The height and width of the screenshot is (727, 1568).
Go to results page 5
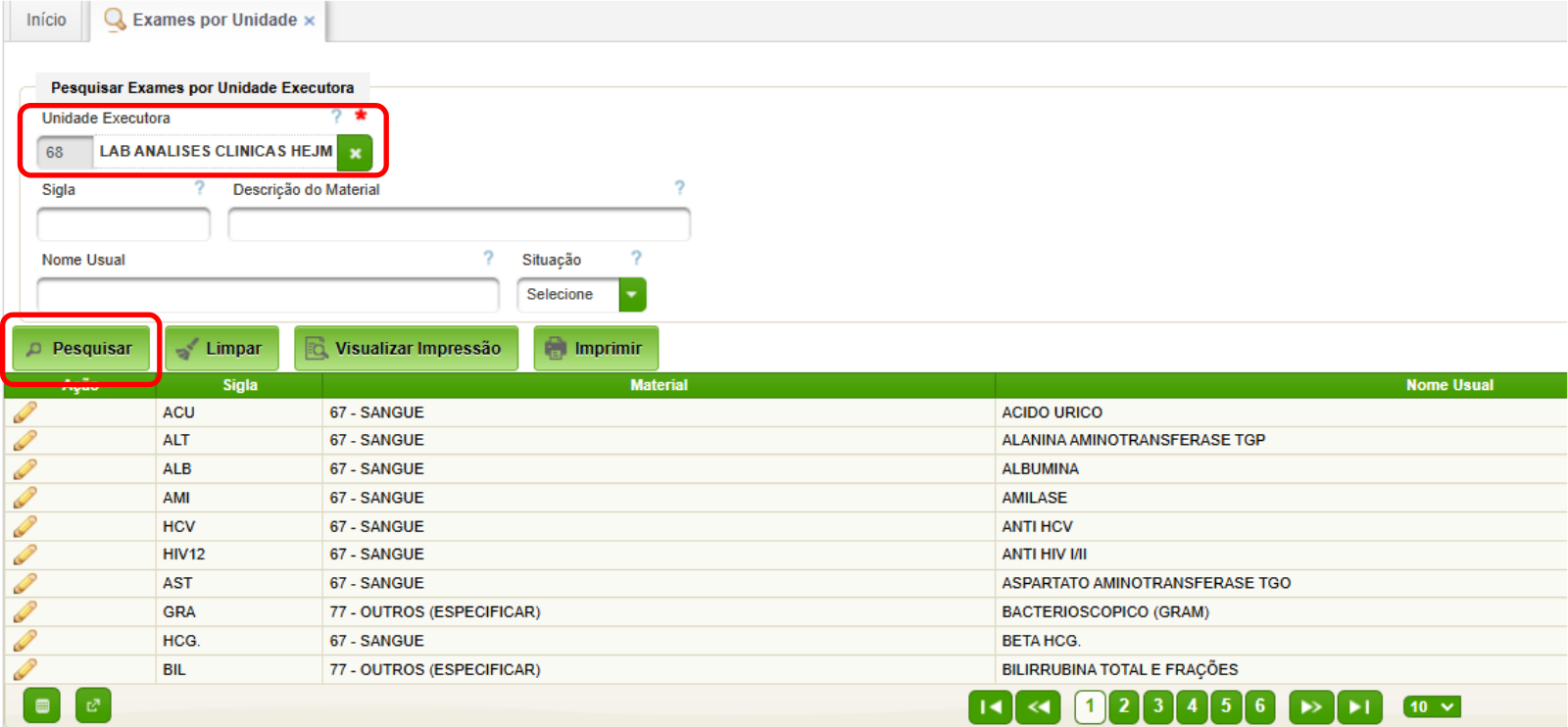click(1226, 706)
